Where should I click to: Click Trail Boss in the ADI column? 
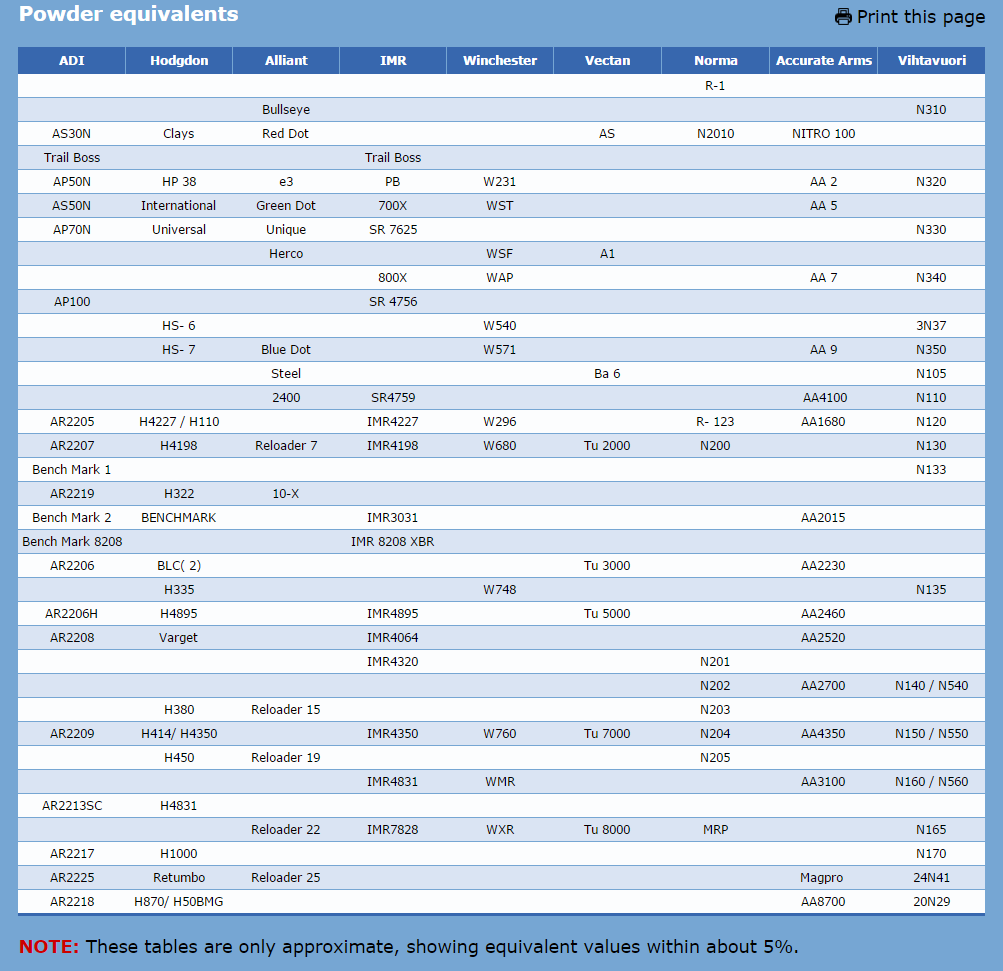72,158
